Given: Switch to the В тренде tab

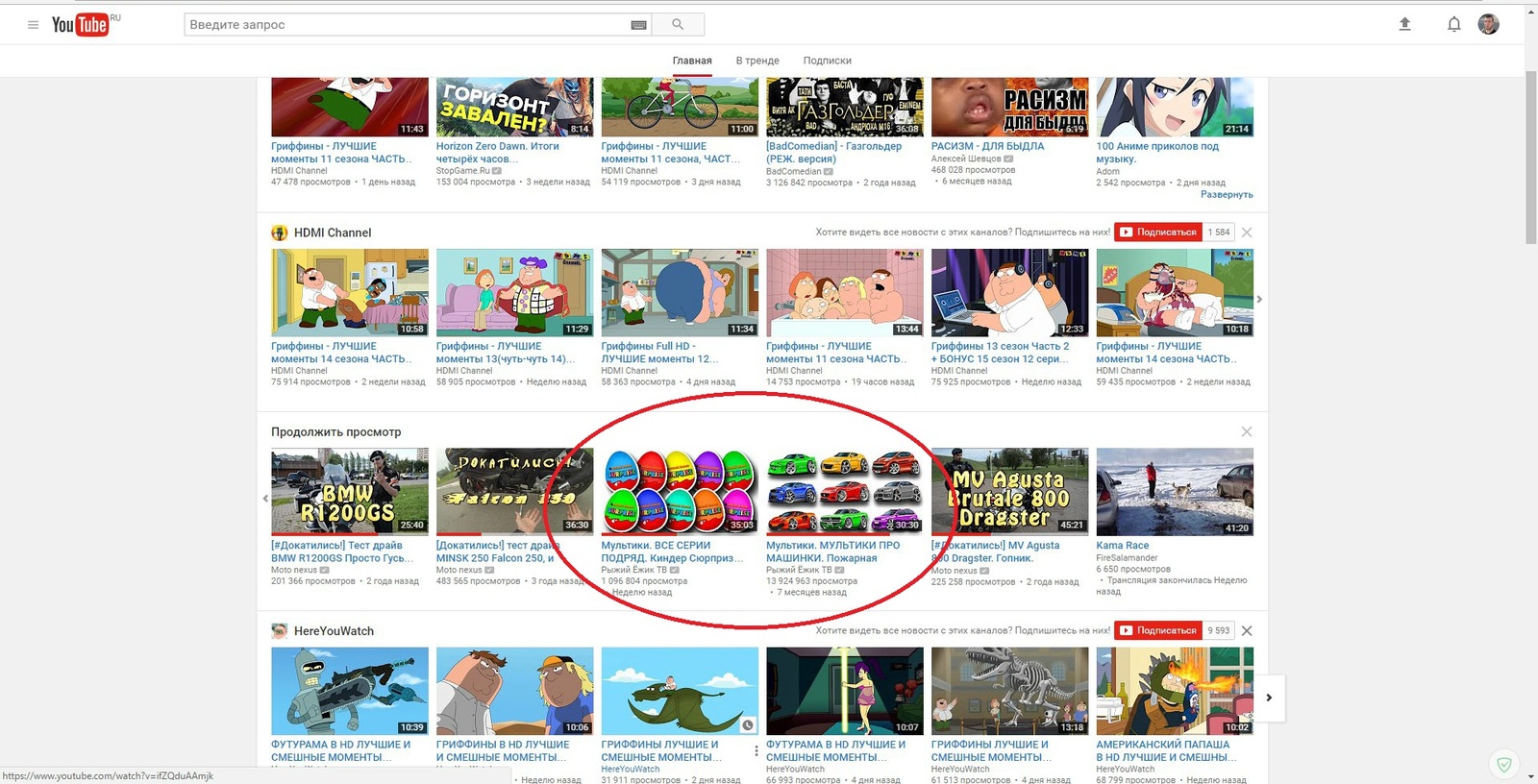Looking at the screenshot, I should (757, 61).
